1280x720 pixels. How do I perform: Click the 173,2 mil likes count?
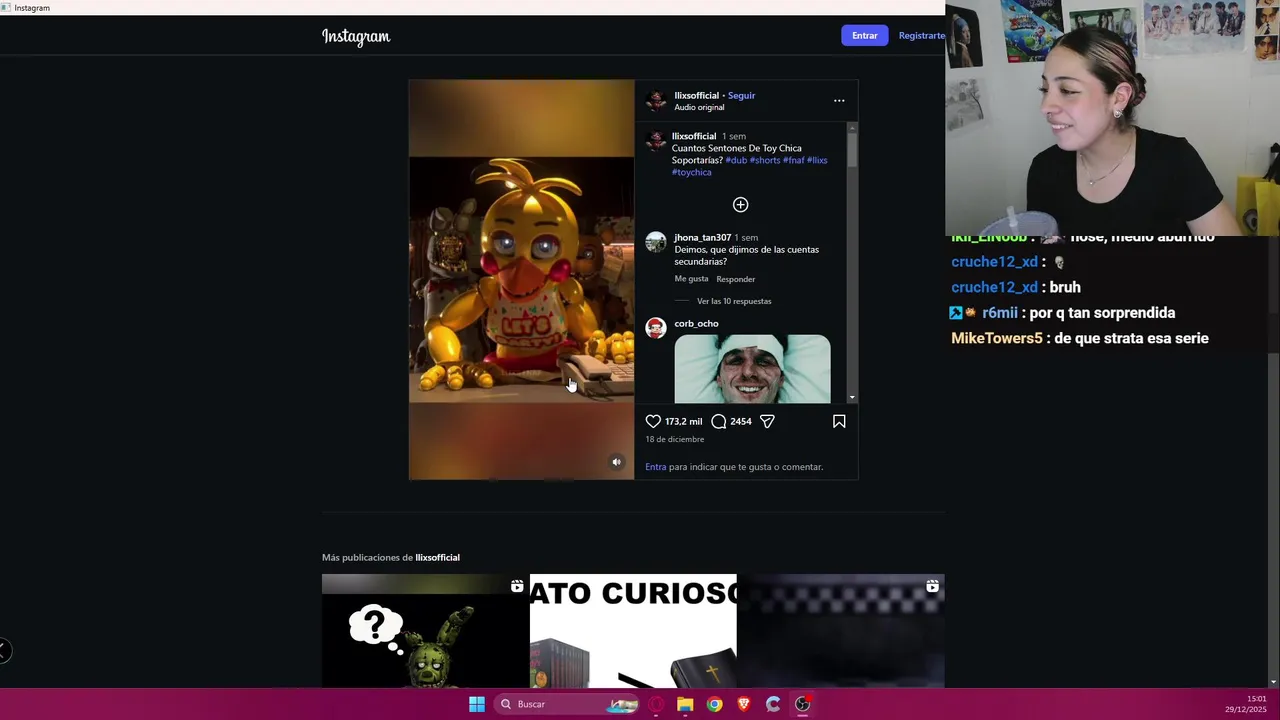pos(683,421)
